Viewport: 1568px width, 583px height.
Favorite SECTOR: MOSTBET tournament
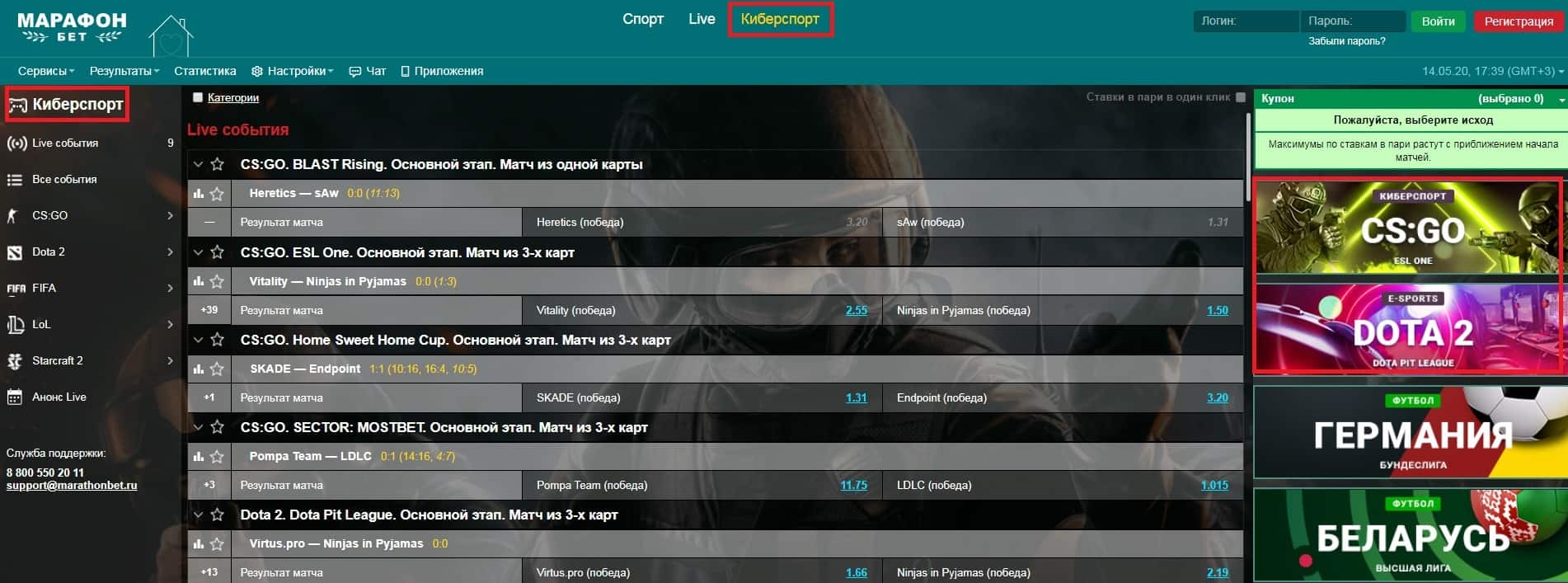point(218,427)
